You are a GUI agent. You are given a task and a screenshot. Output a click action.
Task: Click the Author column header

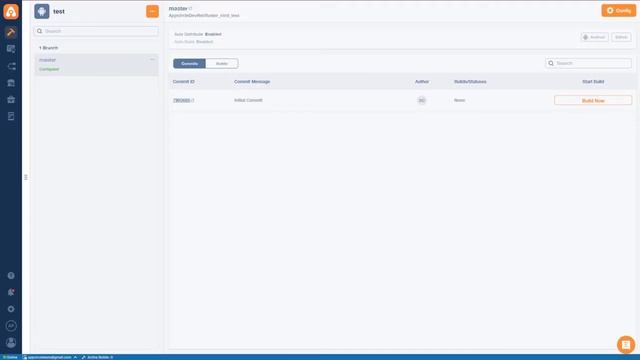422,82
